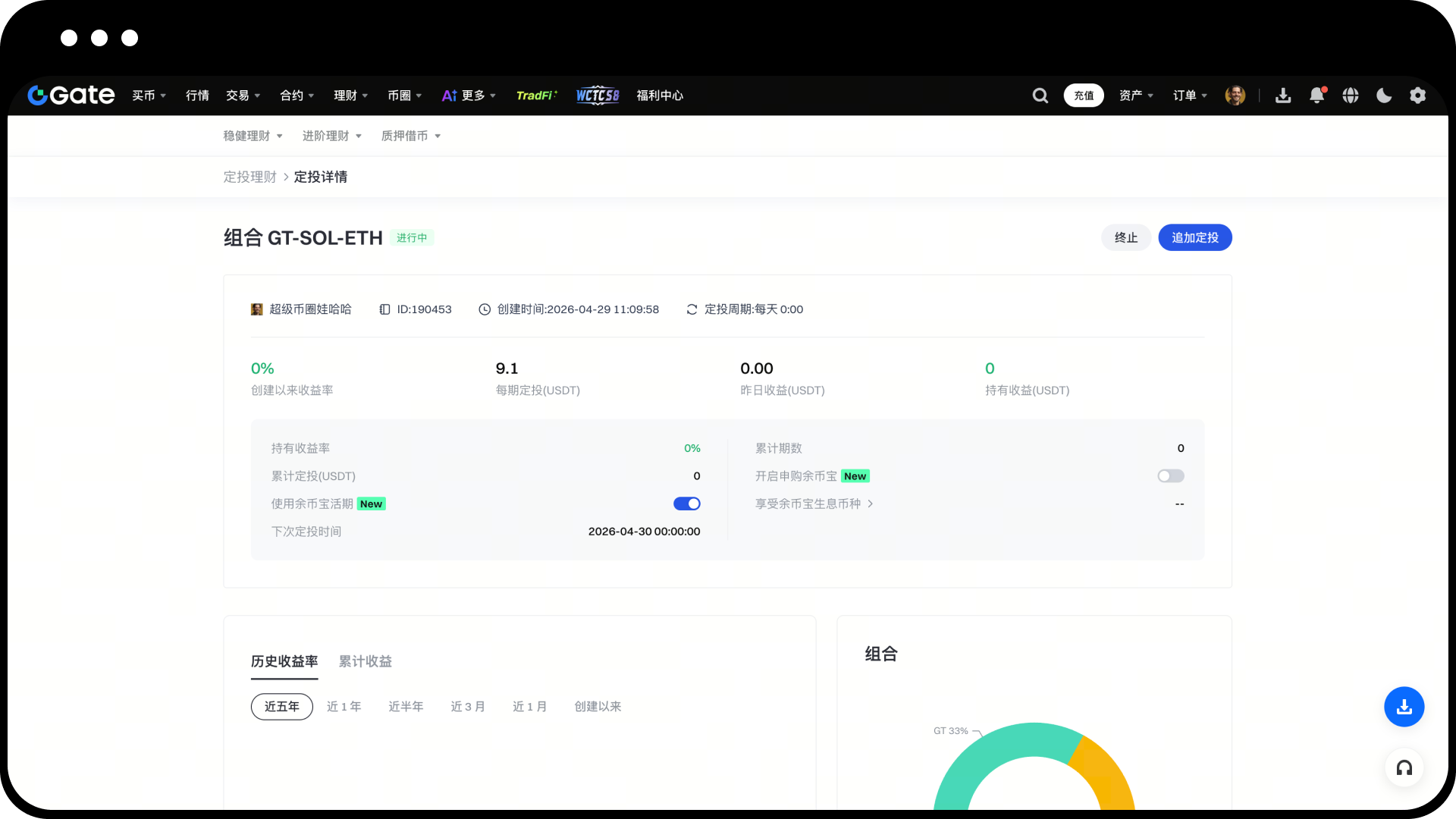This screenshot has width=1456, height=819.
Task: Open the TradFi logo link
Action: [537, 96]
